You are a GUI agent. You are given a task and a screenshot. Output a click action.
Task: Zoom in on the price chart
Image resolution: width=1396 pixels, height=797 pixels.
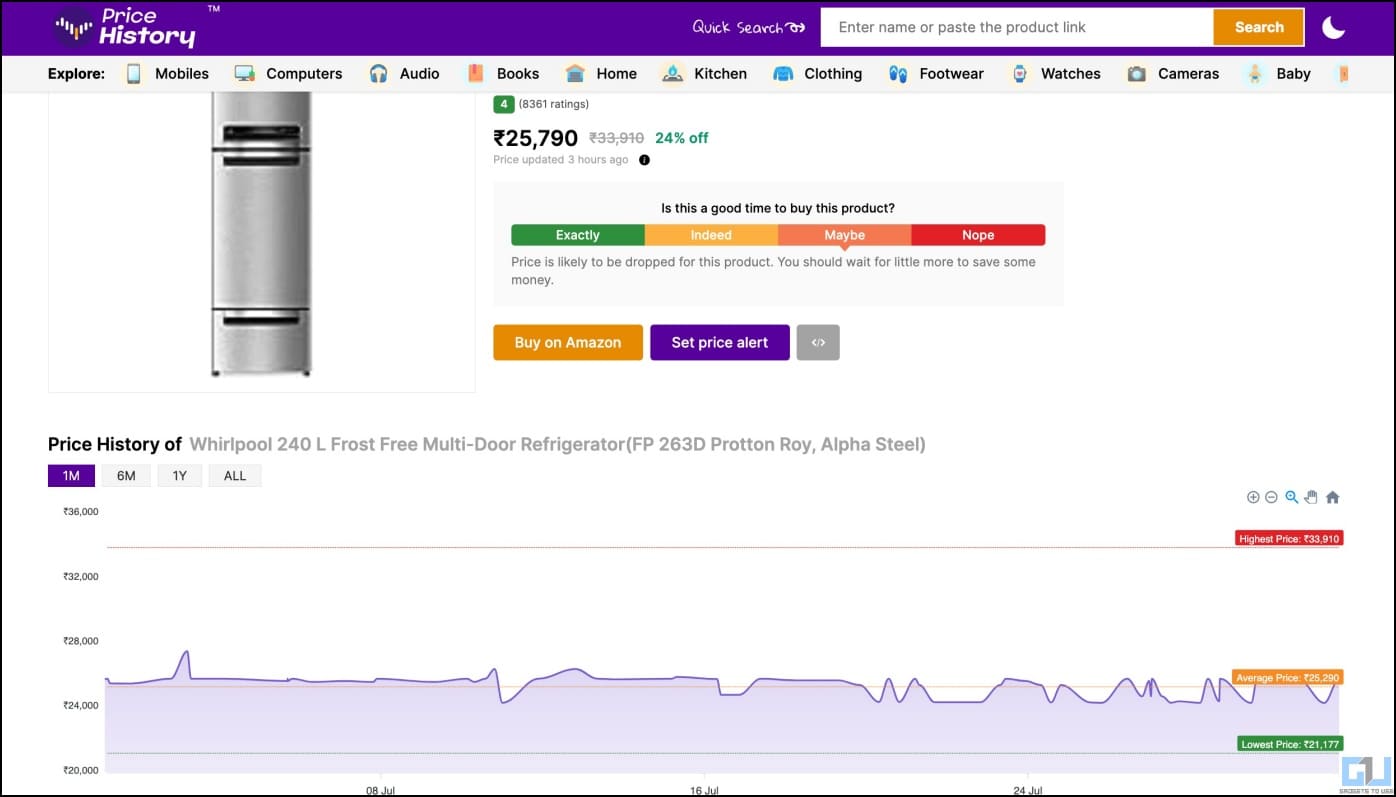tap(1253, 497)
